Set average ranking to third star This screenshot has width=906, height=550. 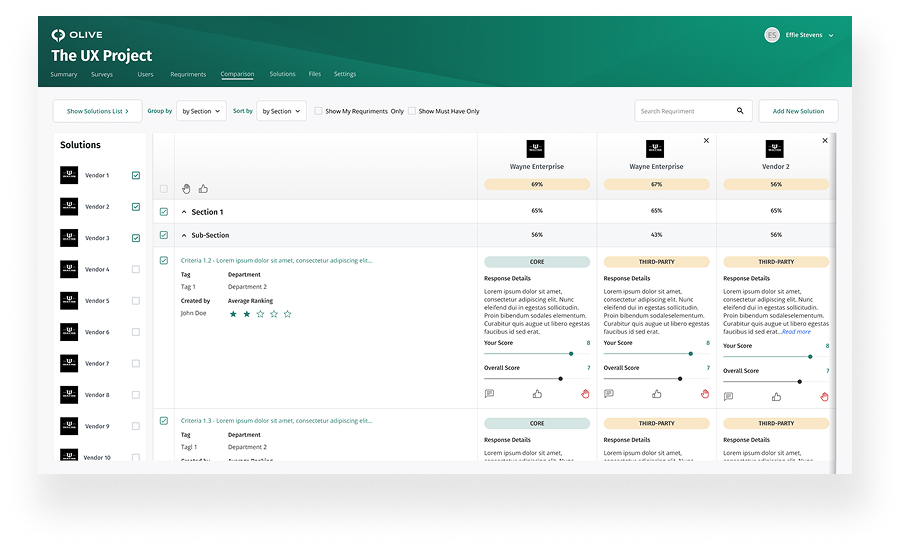260,314
